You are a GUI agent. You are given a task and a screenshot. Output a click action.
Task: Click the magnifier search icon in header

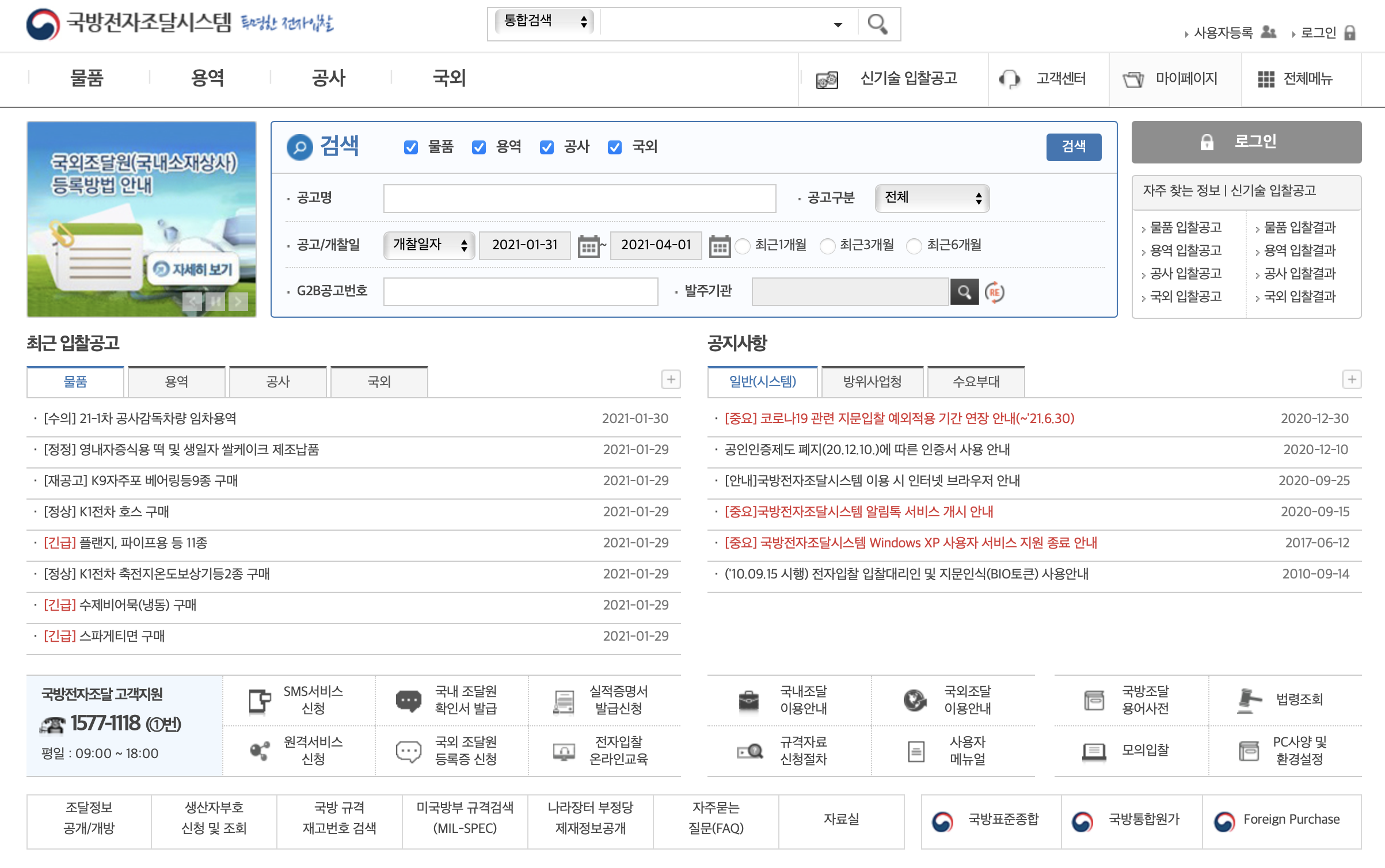click(x=877, y=24)
